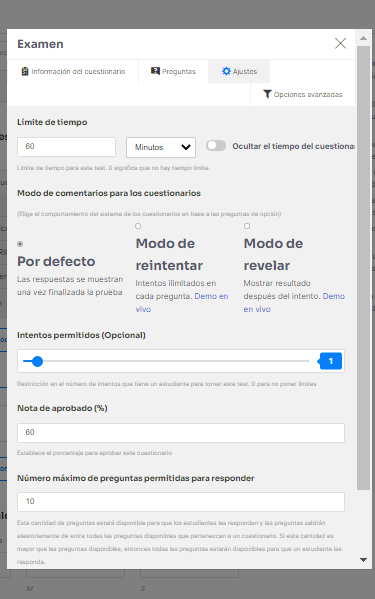375x599 pixels.
Task: Focus the maximum questions field showing 10
Action: 181,502
